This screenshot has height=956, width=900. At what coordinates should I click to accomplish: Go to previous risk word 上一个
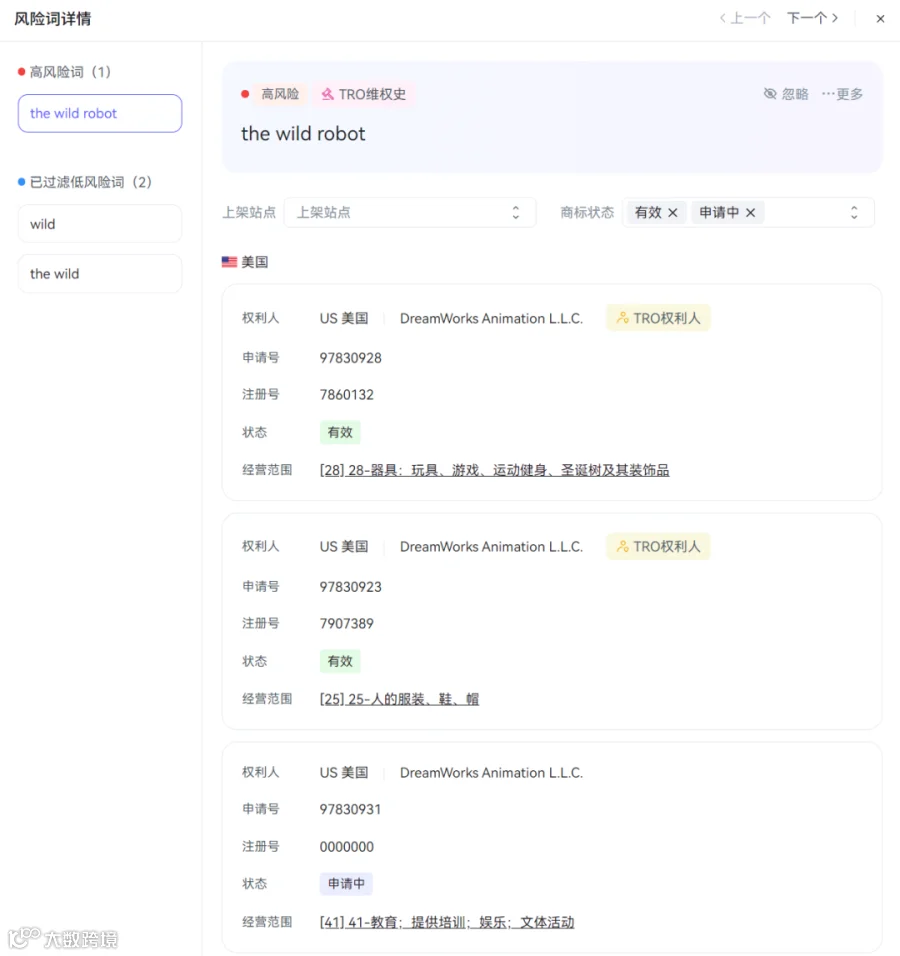[745, 18]
